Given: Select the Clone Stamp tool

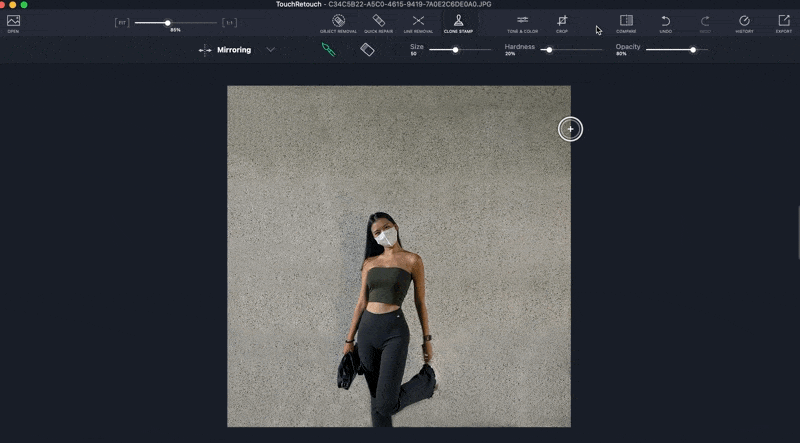Looking at the screenshot, I should click(458, 23).
